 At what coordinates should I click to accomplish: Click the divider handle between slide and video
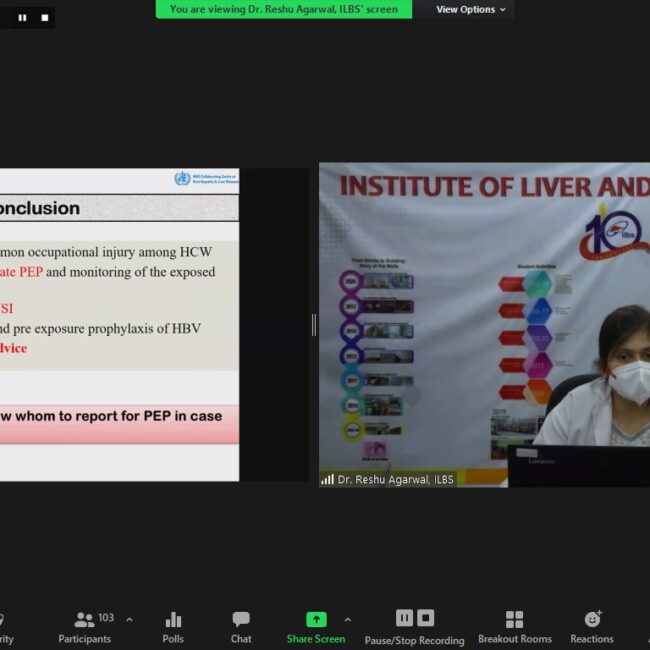[313, 324]
